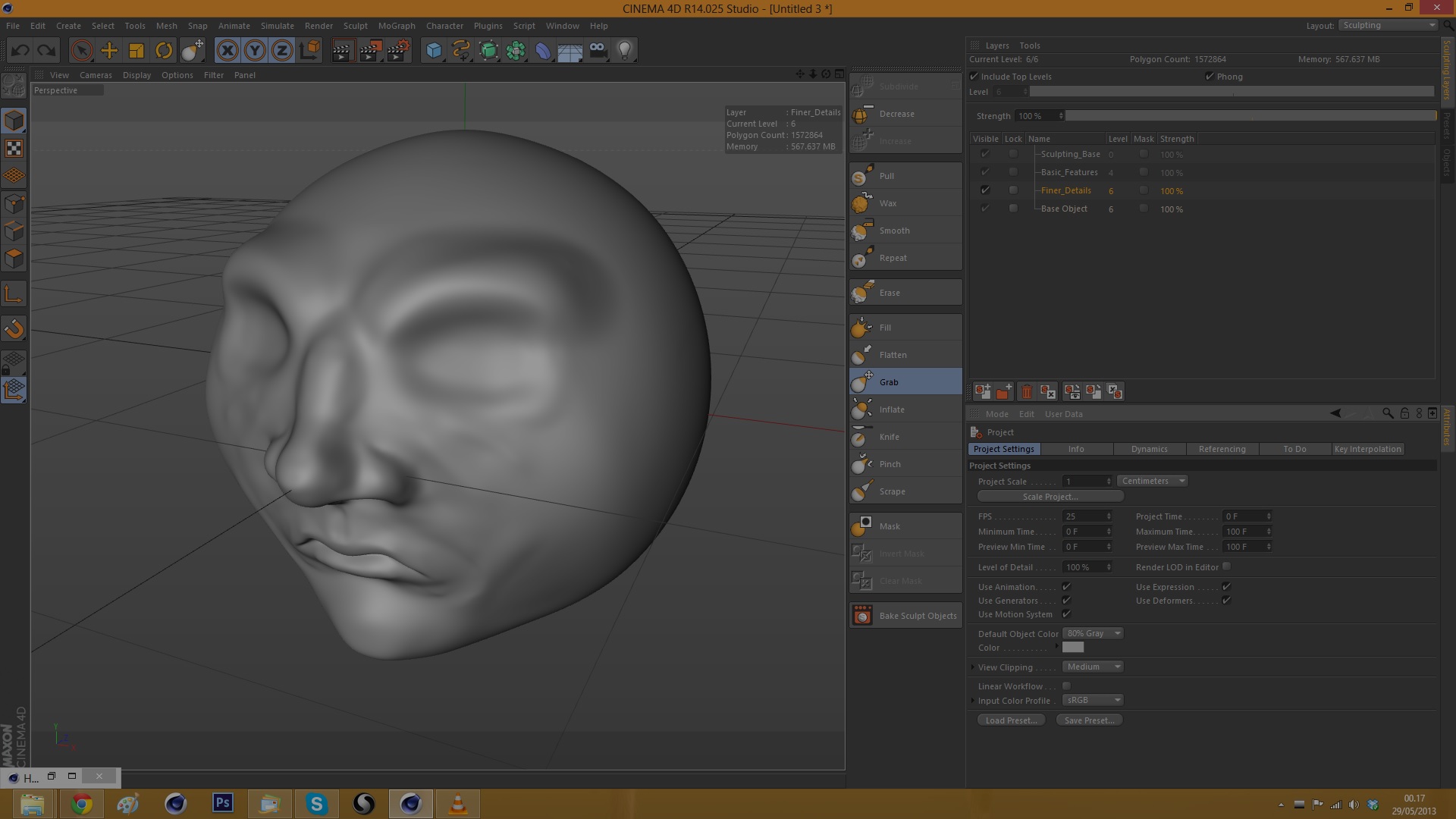Click the project Color swatch
Image resolution: width=1456 pixels, height=819 pixels.
(x=1072, y=648)
